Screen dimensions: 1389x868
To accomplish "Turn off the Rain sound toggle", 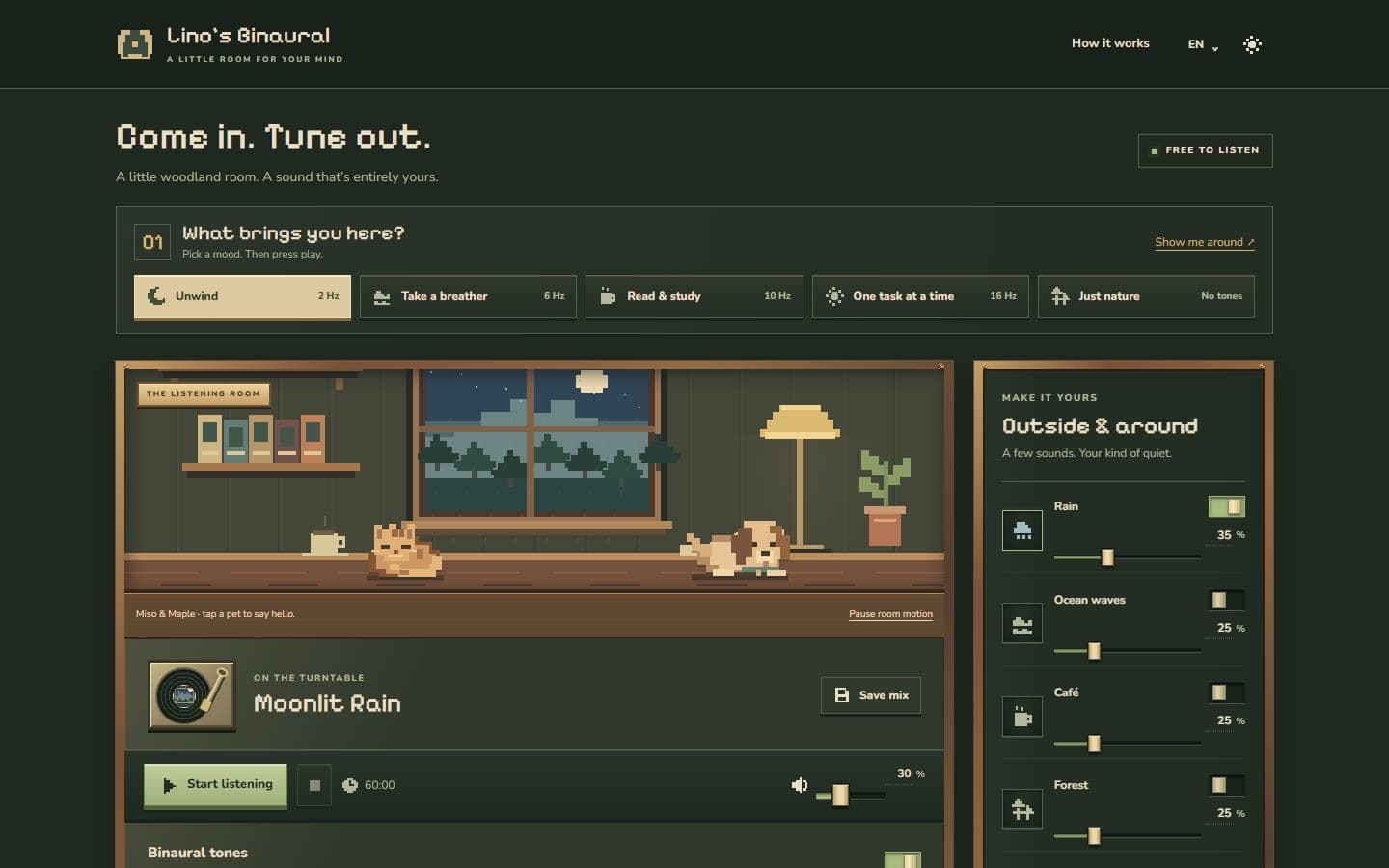I will pos(1227,506).
